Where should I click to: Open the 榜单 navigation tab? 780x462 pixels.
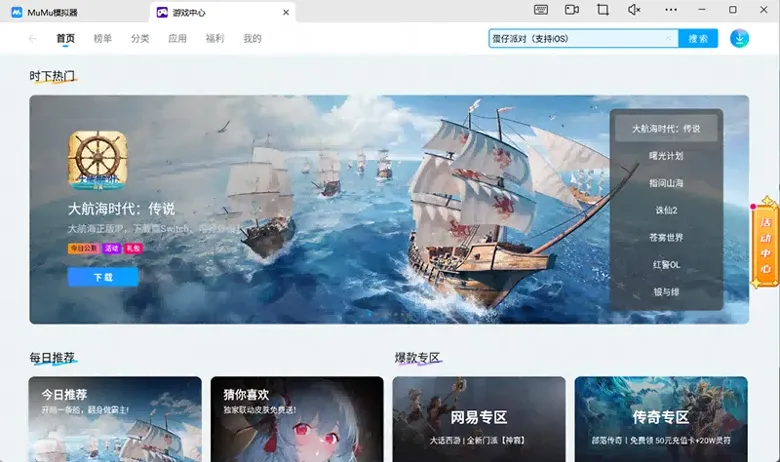tap(103, 39)
